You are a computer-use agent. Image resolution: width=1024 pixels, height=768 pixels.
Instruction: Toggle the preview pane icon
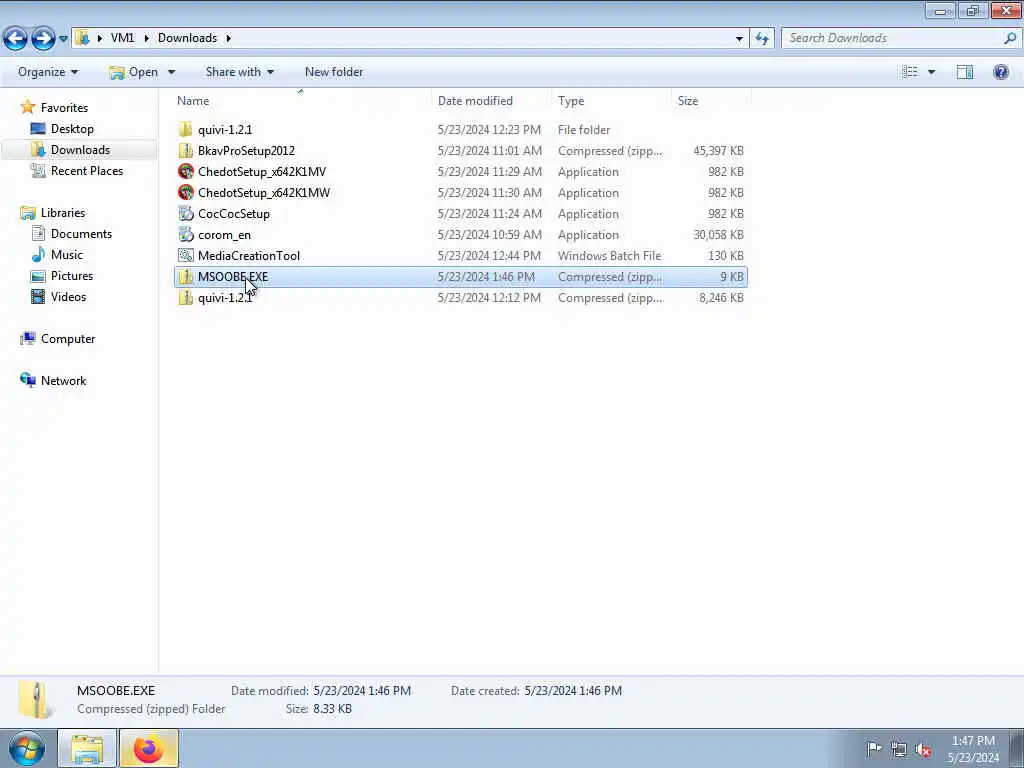(965, 72)
